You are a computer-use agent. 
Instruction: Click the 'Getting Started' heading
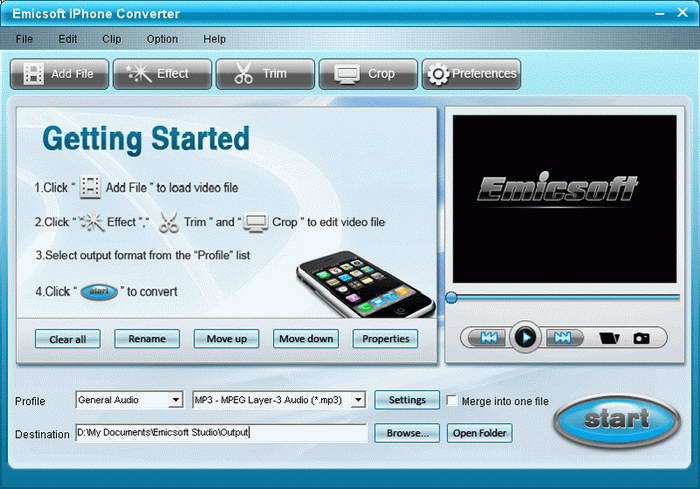tap(146, 139)
